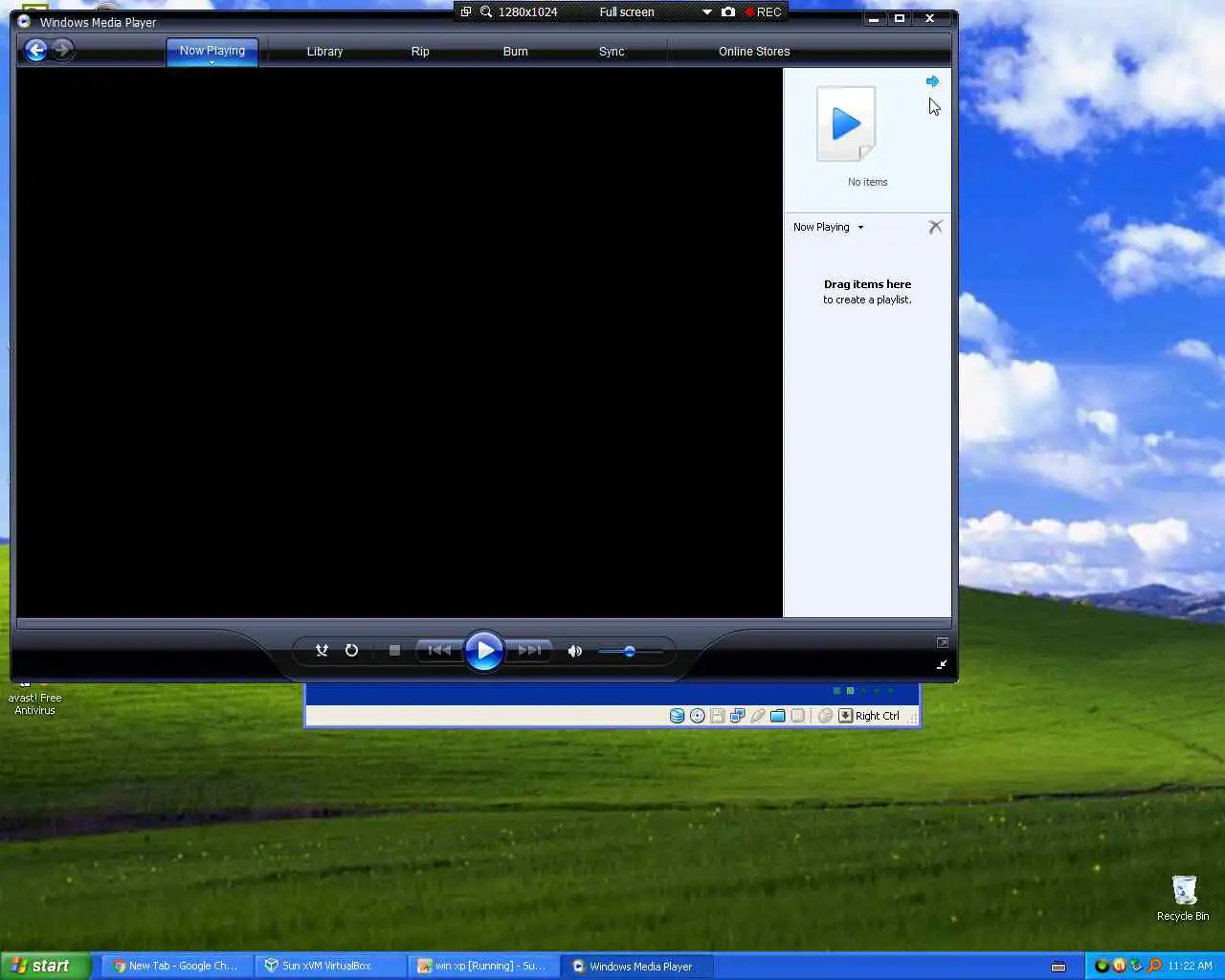The image size is (1225, 980).
Task: Click the network connection tray icon
Action: pos(1136,966)
